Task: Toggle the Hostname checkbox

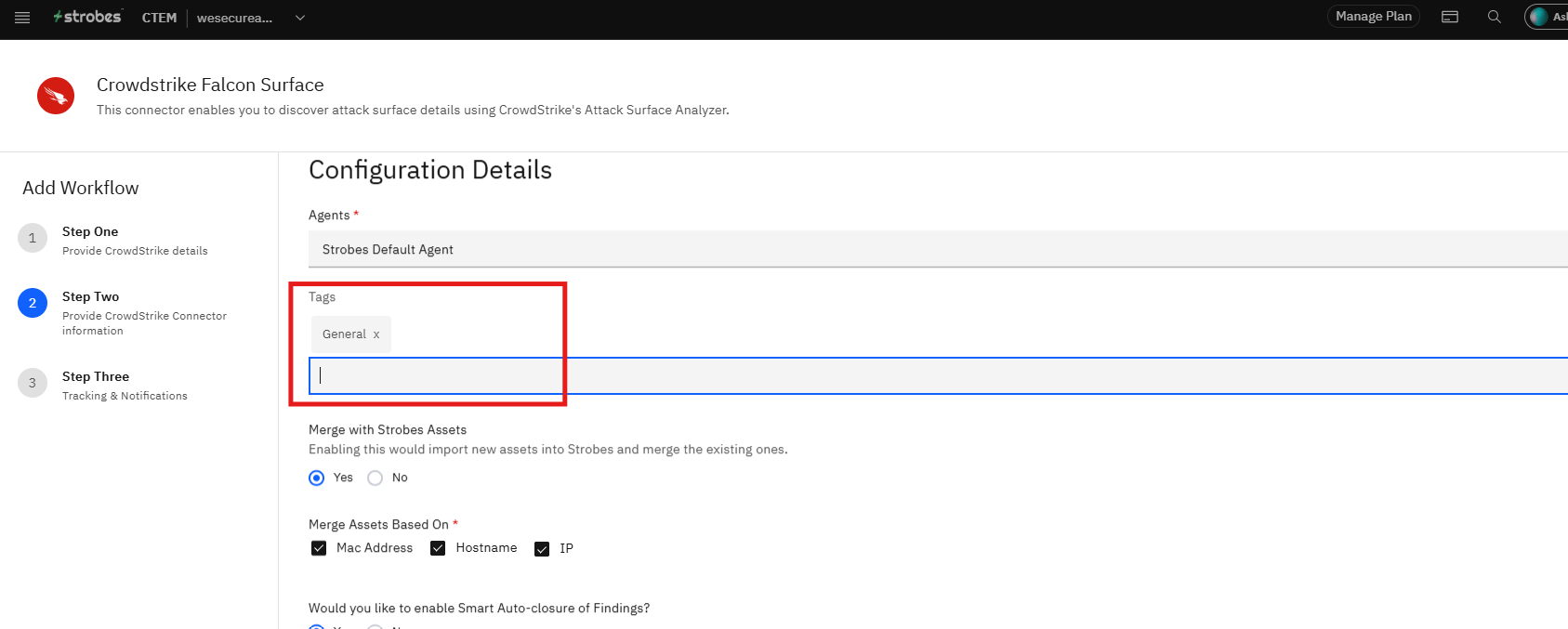Action: pyautogui.click(x=438, y=548)
